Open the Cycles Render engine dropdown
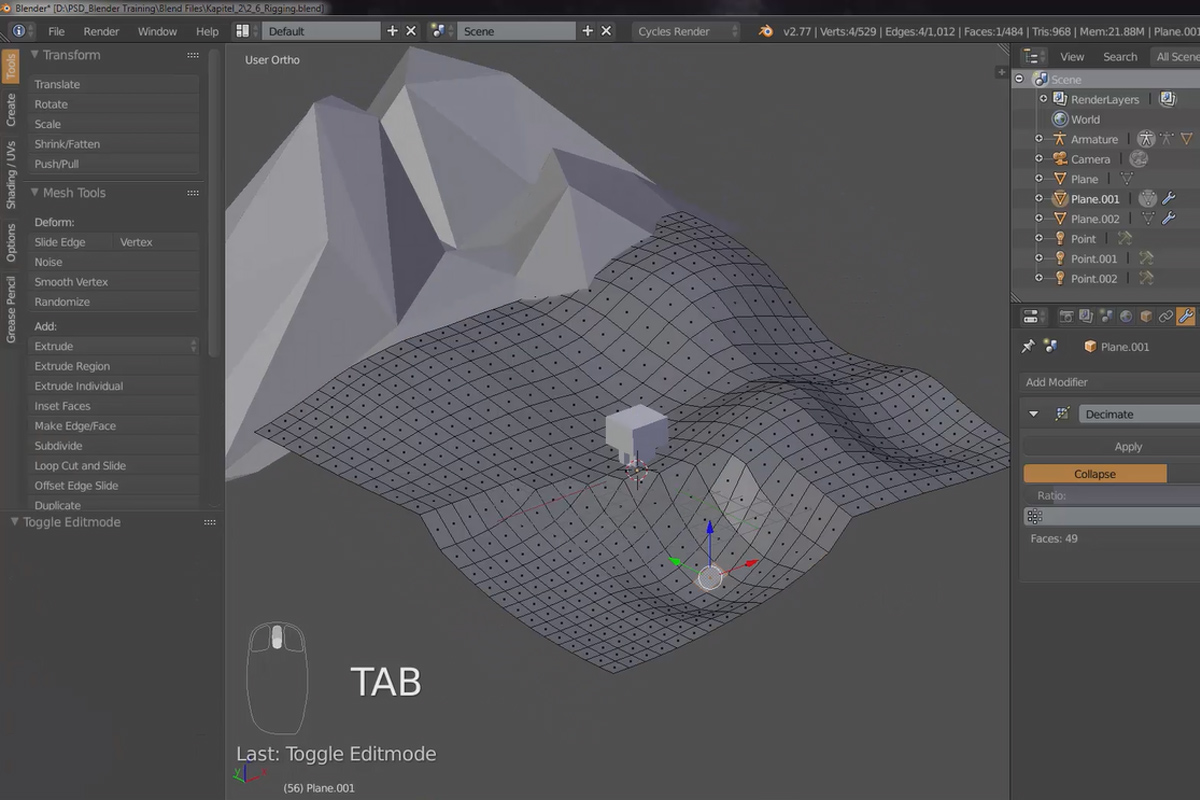Screen dimensions: 1200x800 687,31
